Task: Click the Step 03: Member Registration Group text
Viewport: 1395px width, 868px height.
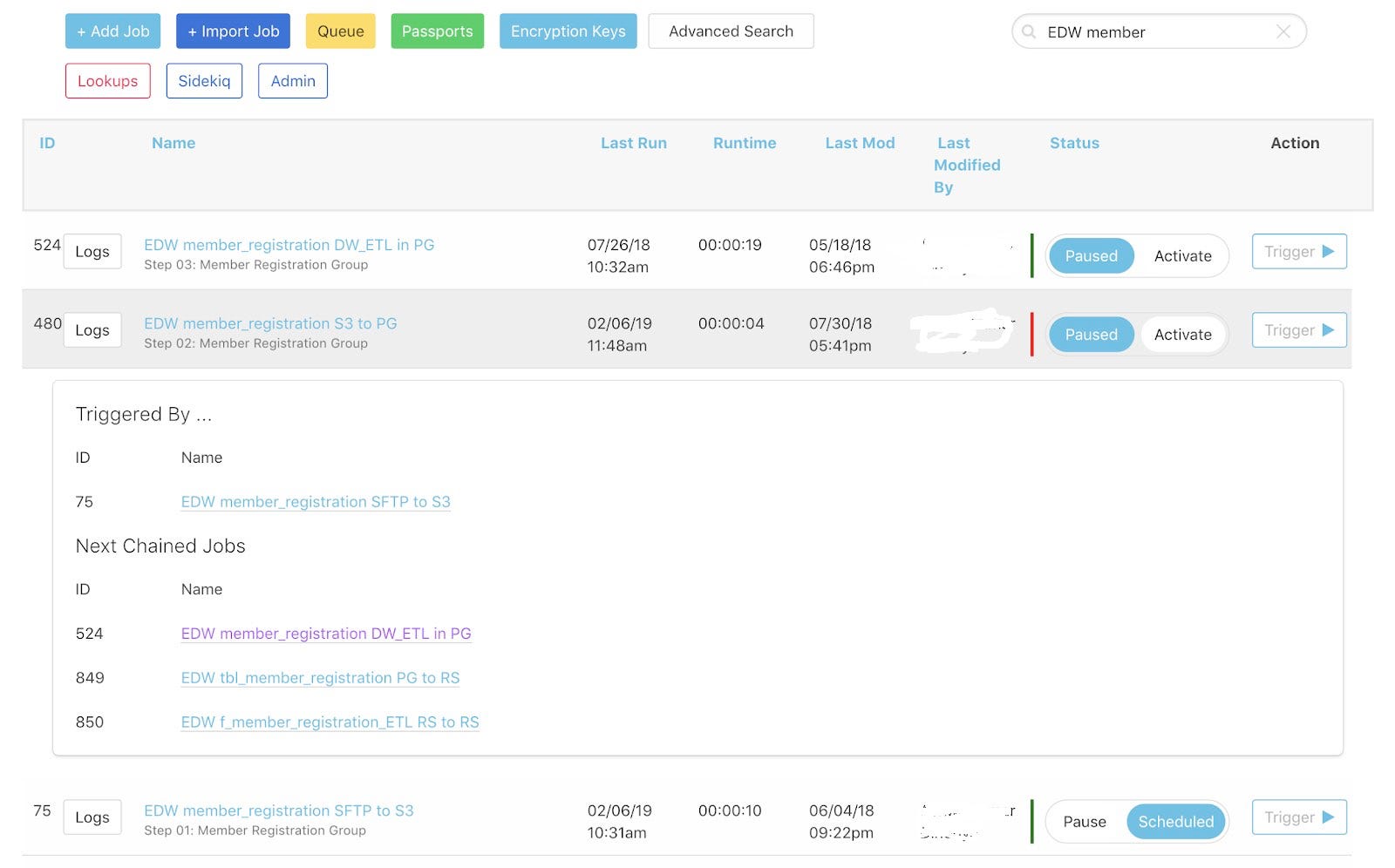Action: [255, 265]
